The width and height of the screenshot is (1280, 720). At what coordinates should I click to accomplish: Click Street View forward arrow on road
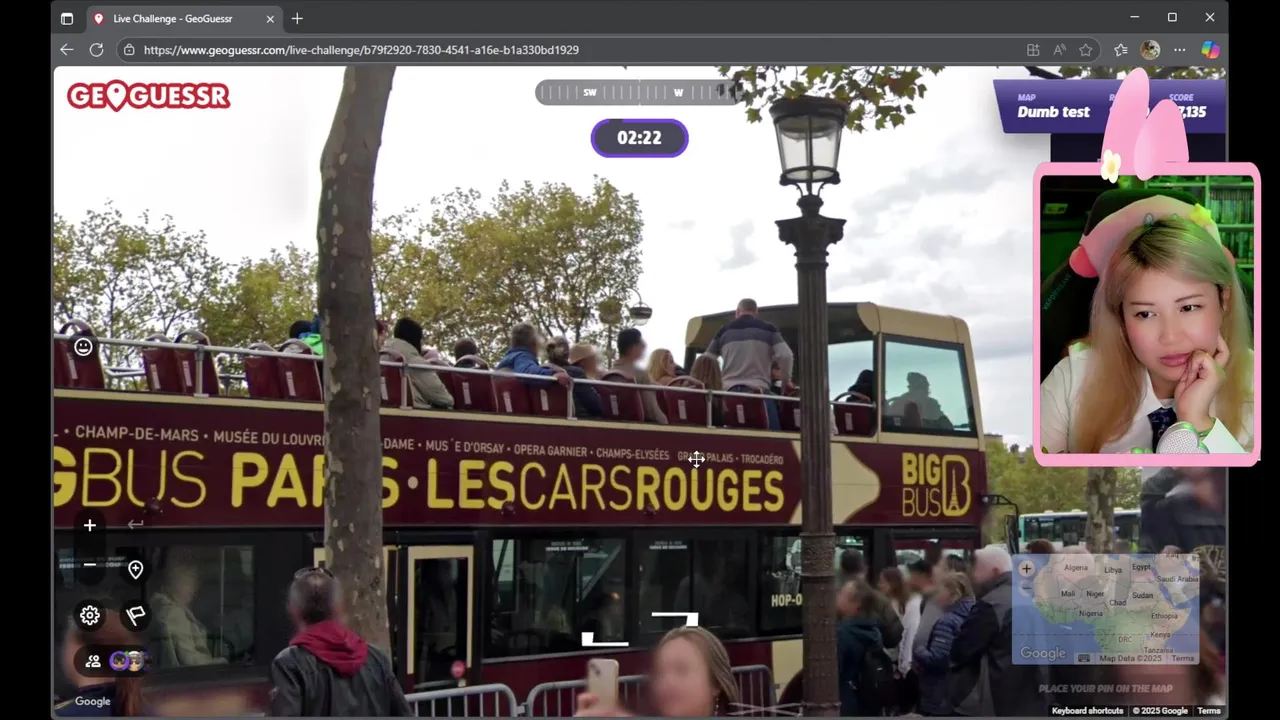click(x=675, y=620)
